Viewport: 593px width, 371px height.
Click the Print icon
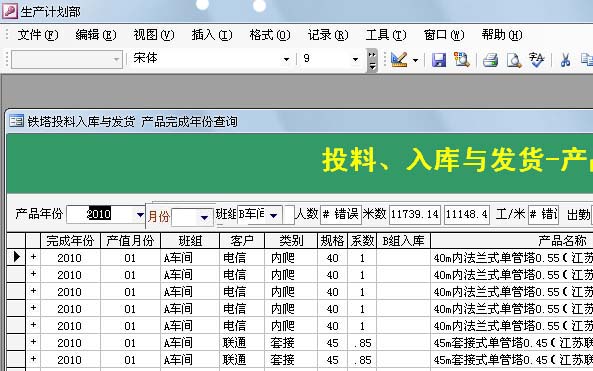point(490,60)
